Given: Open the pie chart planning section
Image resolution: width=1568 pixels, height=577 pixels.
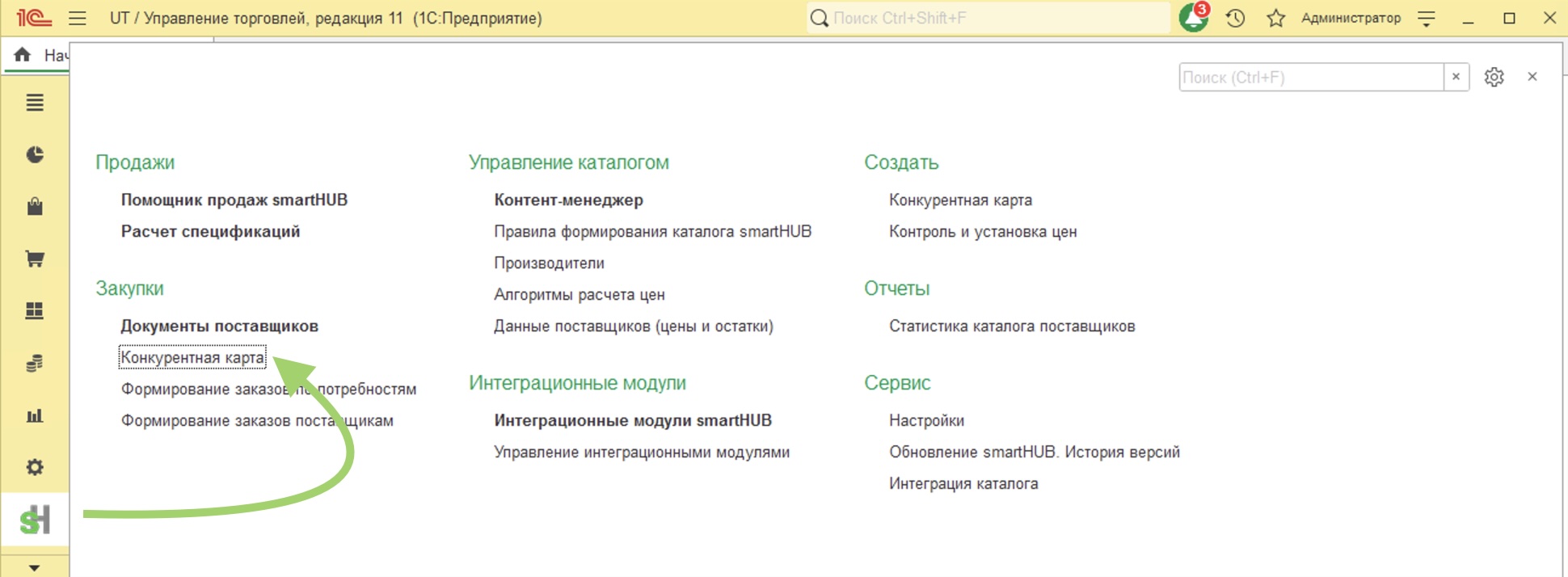Looking at the screenshot, I should click(35, 154).
